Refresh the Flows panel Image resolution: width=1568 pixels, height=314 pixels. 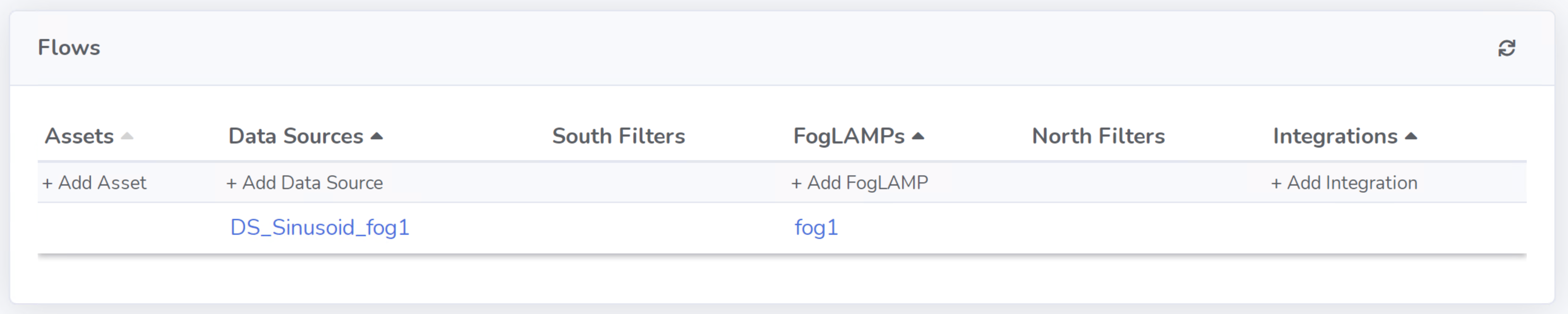click(1507, 48)
